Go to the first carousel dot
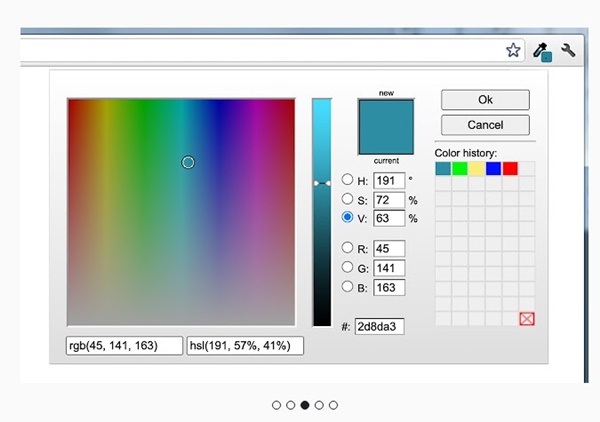600x422 pixels. click(276, 405)
